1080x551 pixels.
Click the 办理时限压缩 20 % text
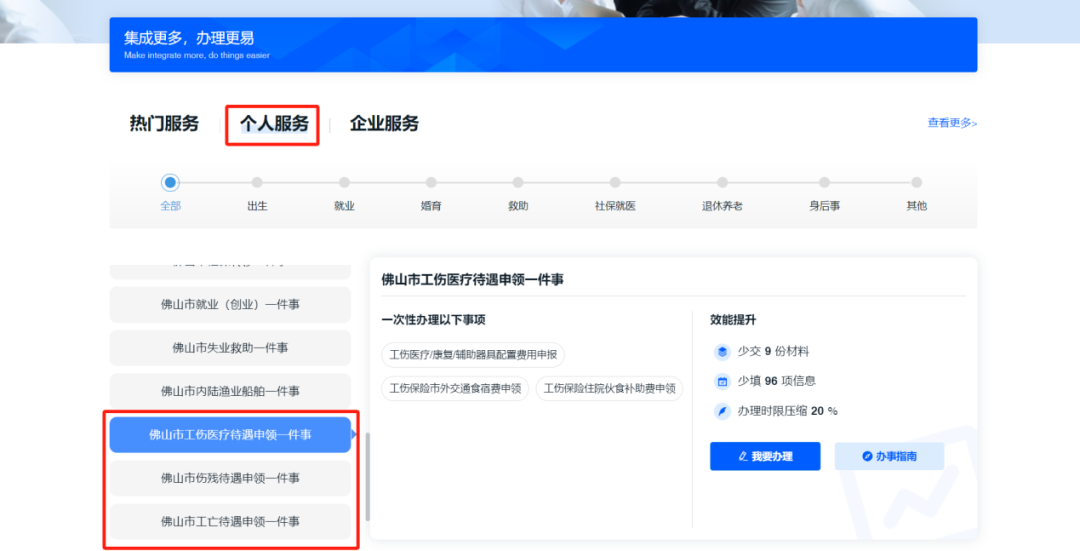(x=787, y=410)
